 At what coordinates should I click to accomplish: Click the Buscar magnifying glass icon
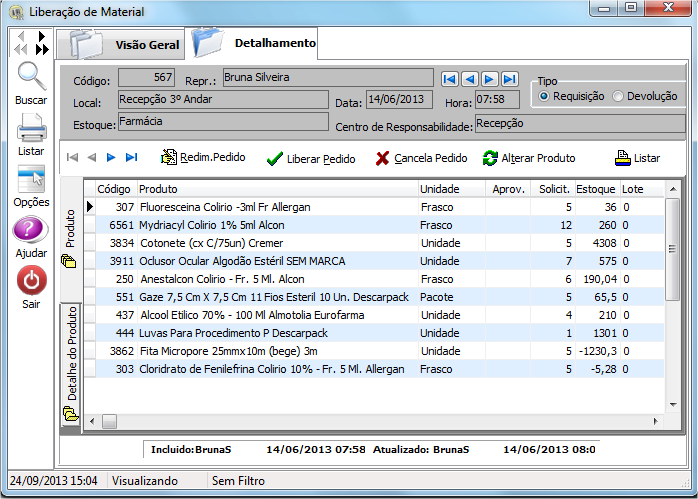tap(31, 77)
